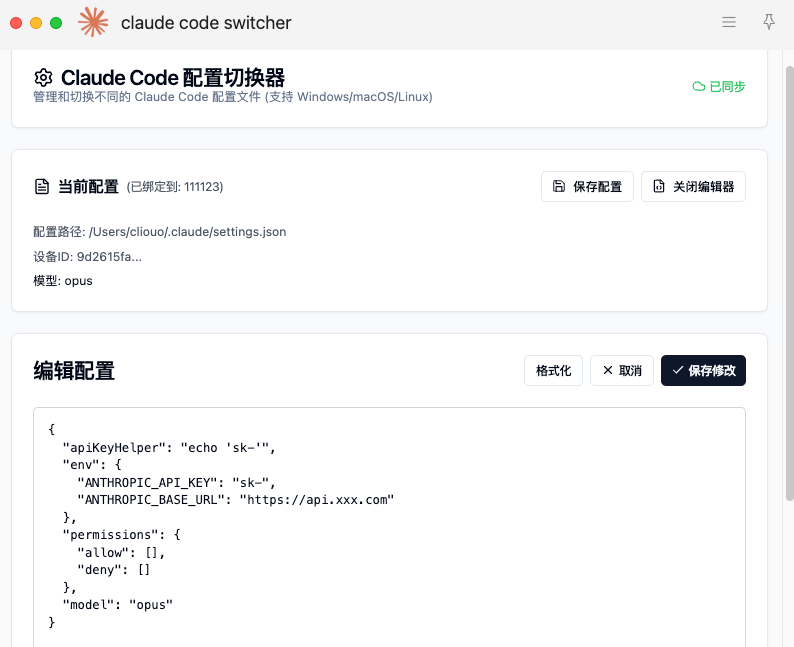The width and height of the screenshot is (794, 647).
Task: Click the (已绑定到: 111123) label
Action: pyautogui.click(x=175, y=187)
